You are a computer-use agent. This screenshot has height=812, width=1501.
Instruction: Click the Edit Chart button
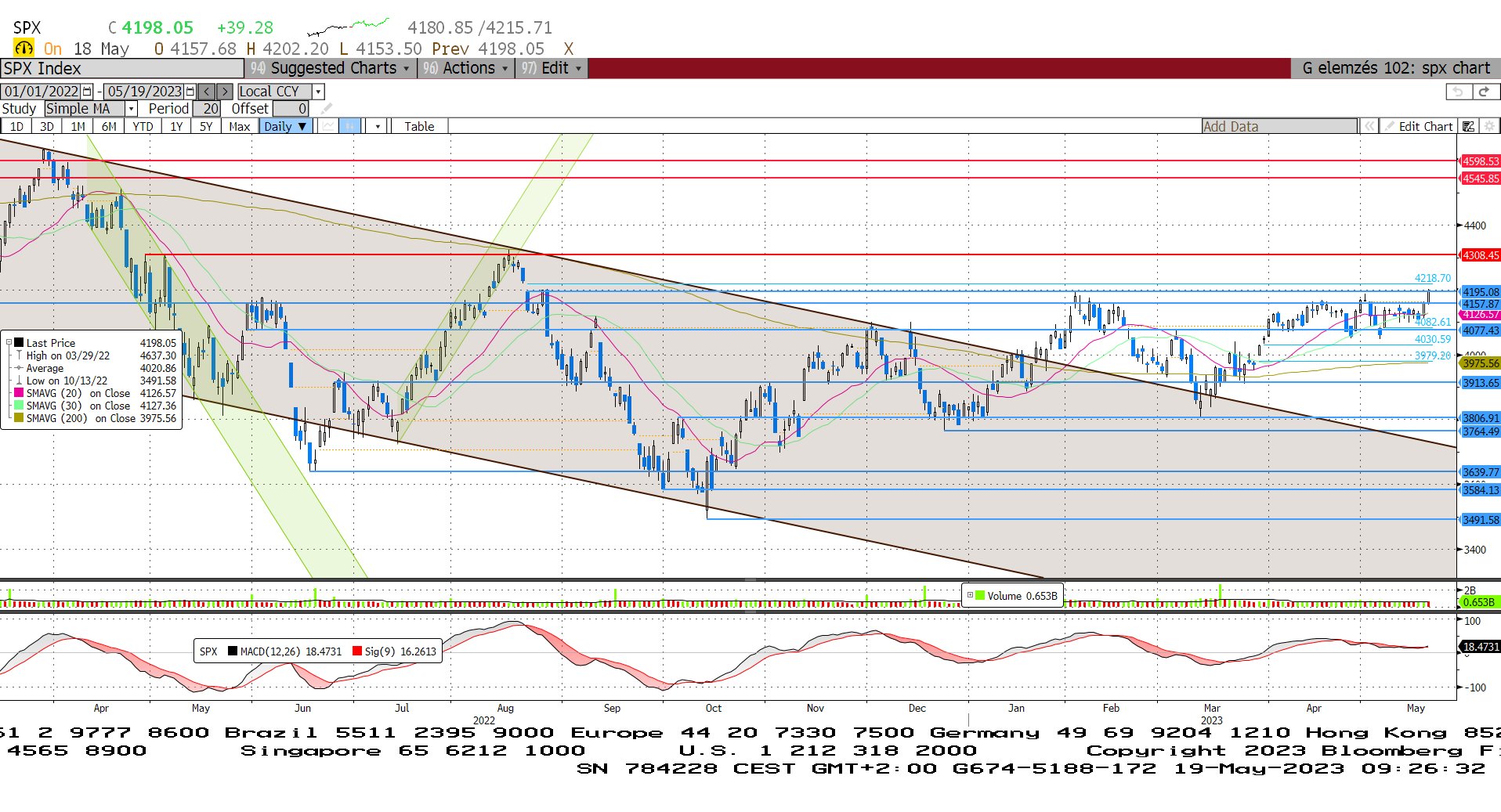pos(1420,126)
